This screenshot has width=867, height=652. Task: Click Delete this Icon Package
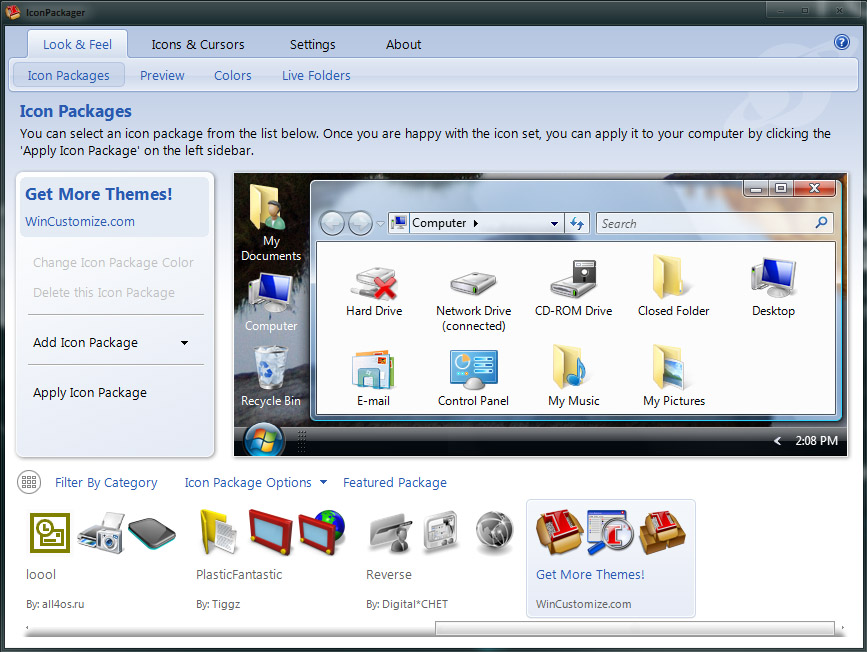pos(104,292)
